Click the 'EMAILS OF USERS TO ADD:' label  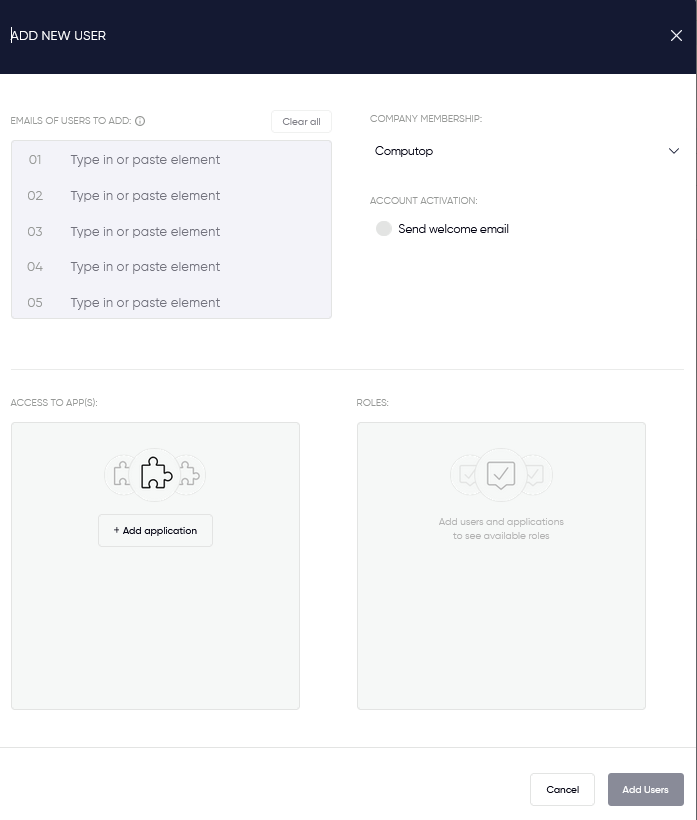71,121
